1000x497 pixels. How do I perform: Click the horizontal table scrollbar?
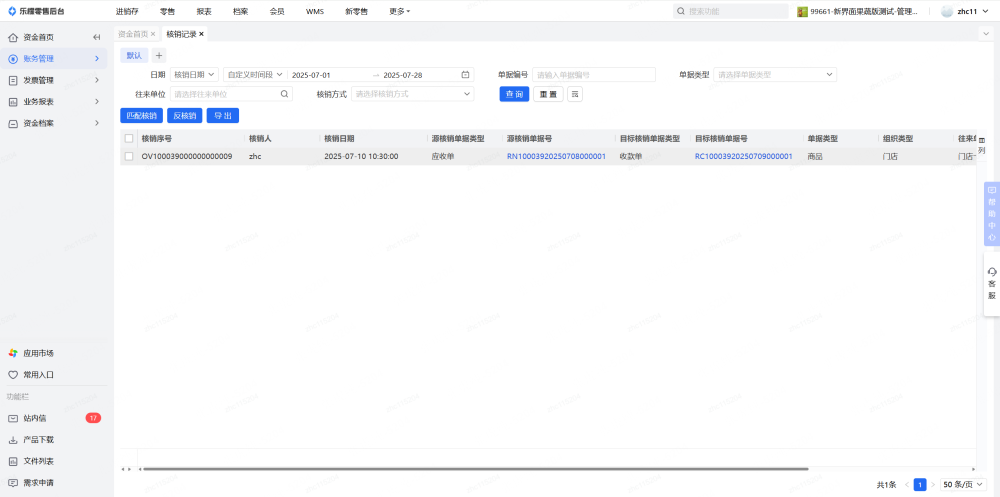(472, 468)
